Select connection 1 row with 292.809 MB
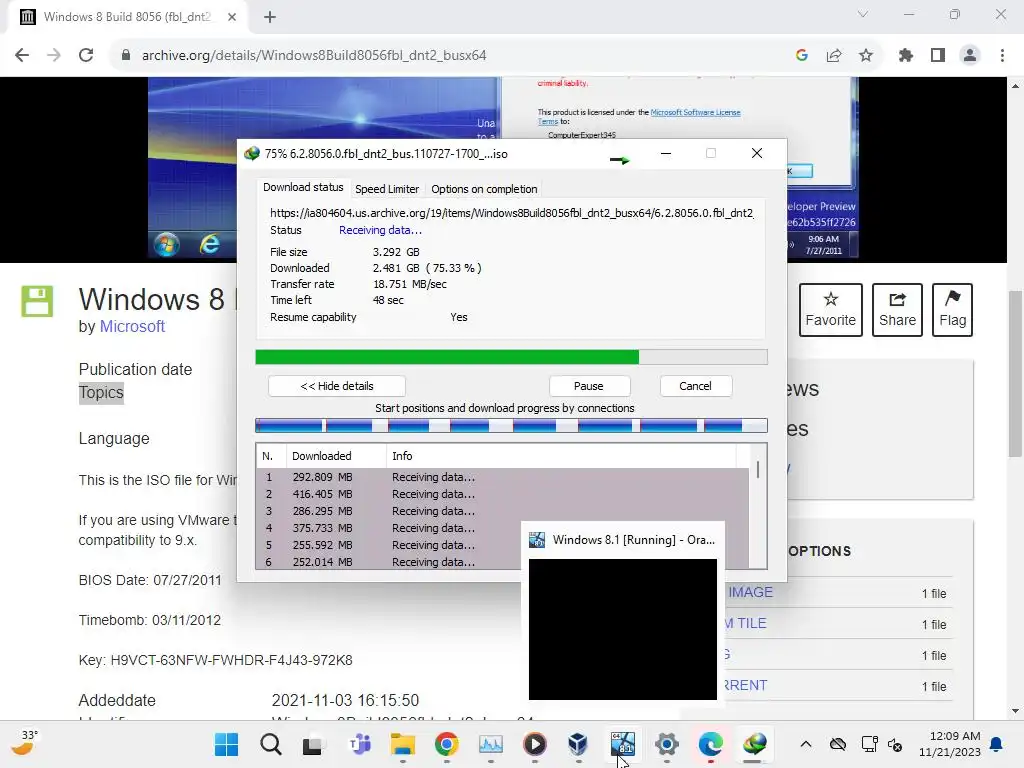The width and height of the screenshot is (1024, 768). [503, 477]
